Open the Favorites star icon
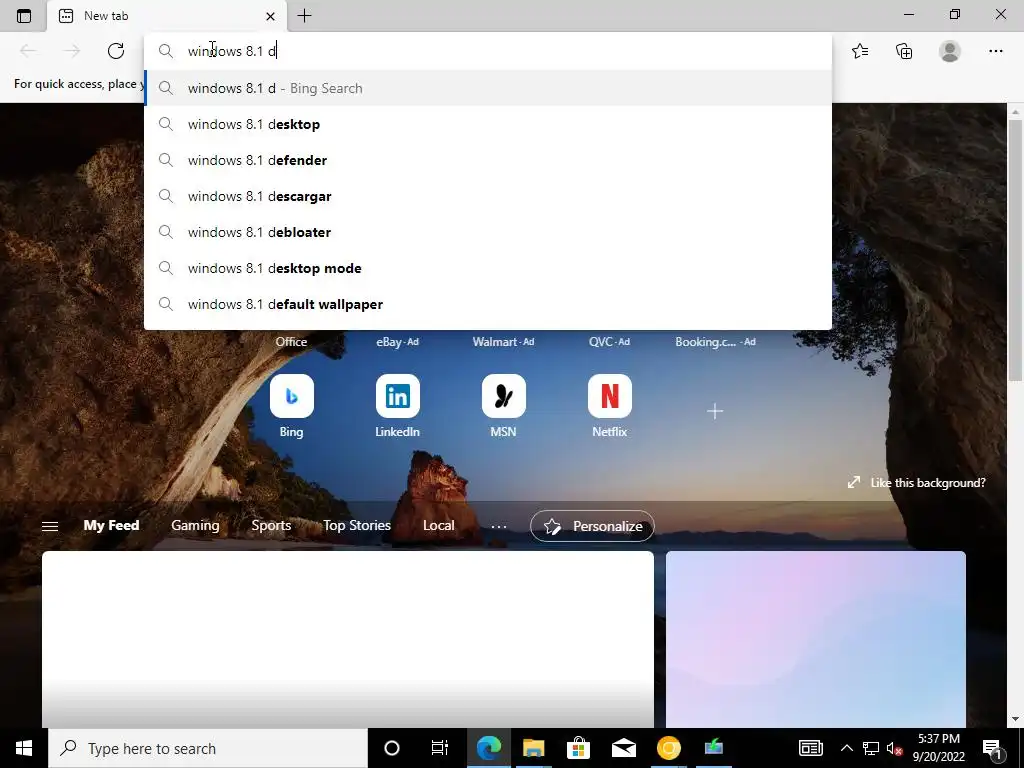 pos(860,51)
